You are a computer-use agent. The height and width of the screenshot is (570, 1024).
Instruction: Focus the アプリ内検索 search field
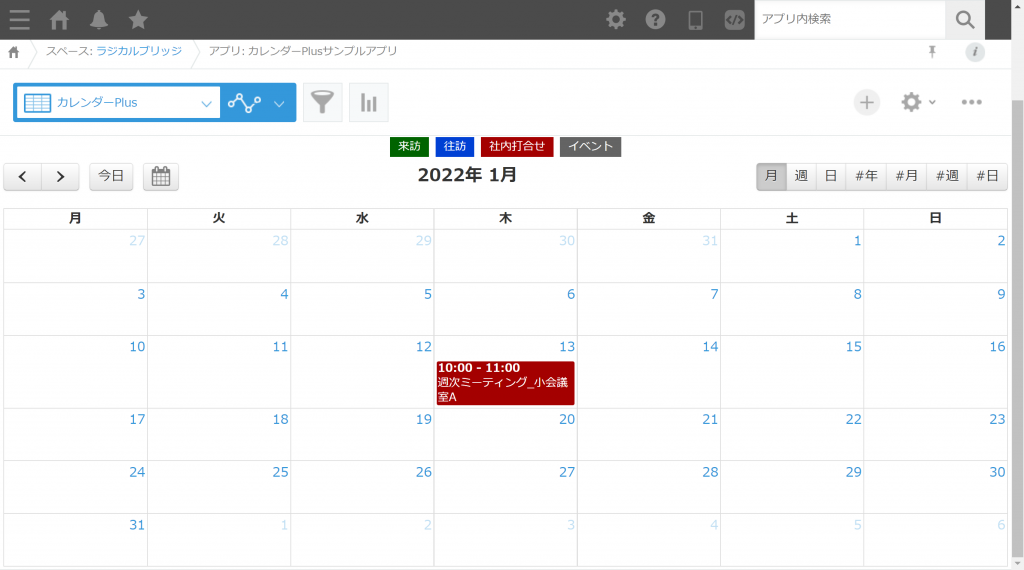tap(850, 20)
